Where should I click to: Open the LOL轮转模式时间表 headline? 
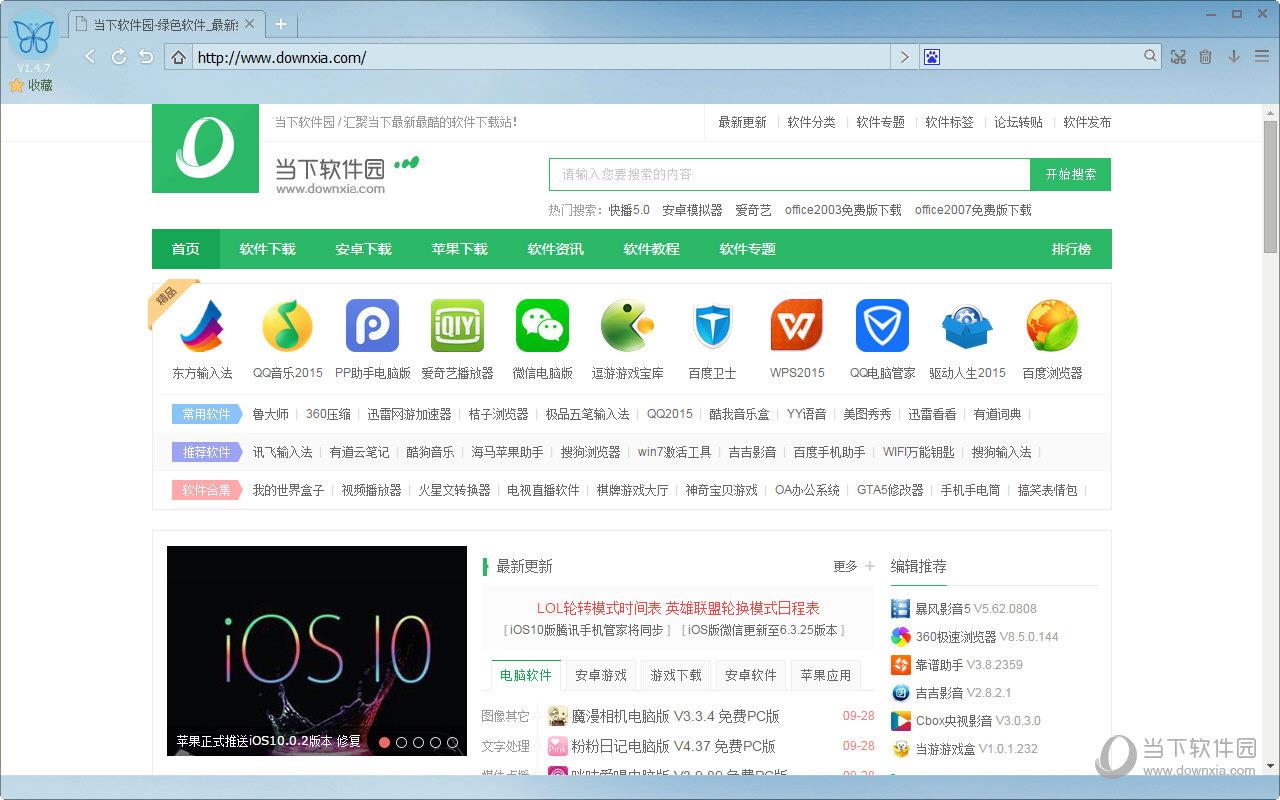click(x=678, y=608)
